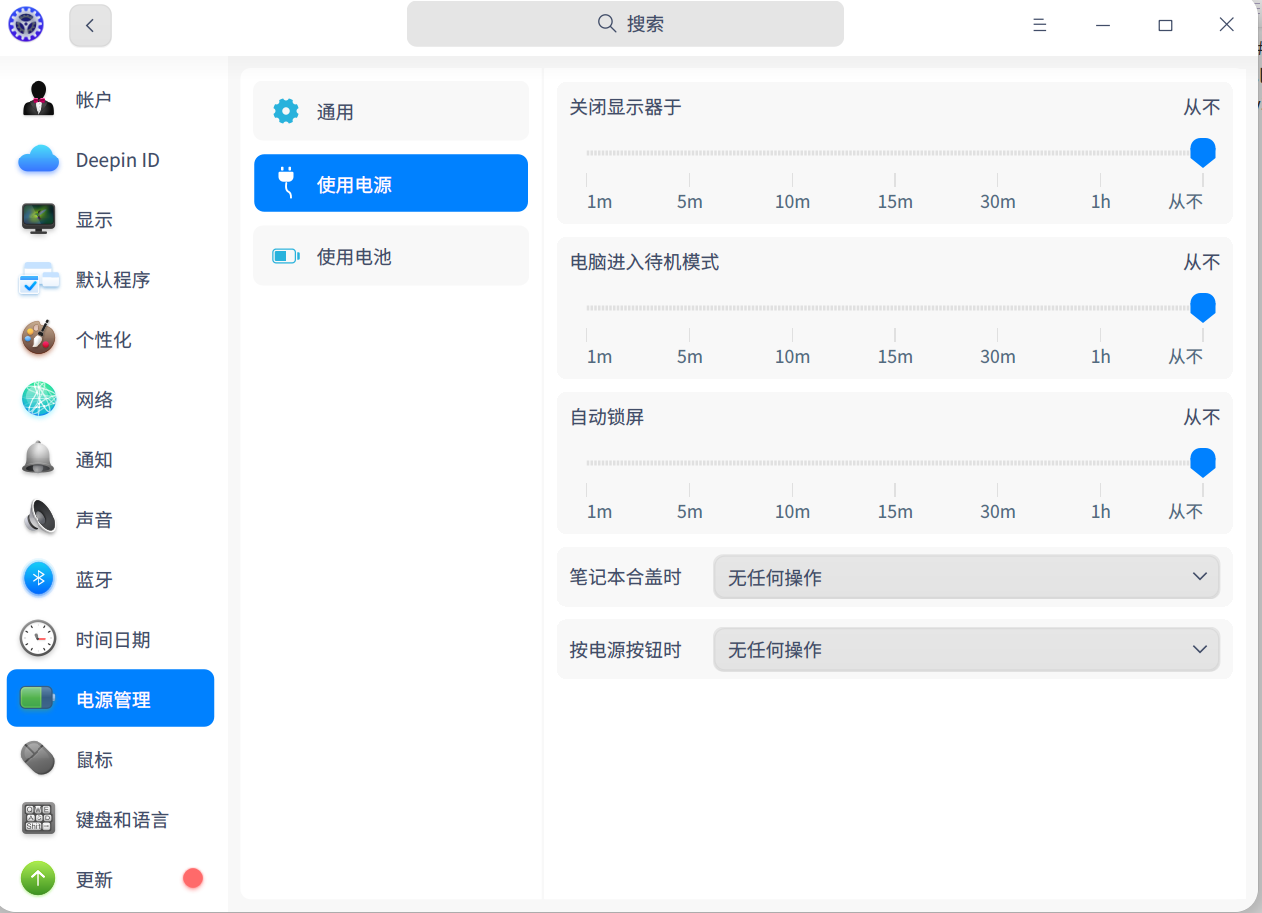
Task: Expand the 按电源按钮时 dropdown
Action: 966,650
